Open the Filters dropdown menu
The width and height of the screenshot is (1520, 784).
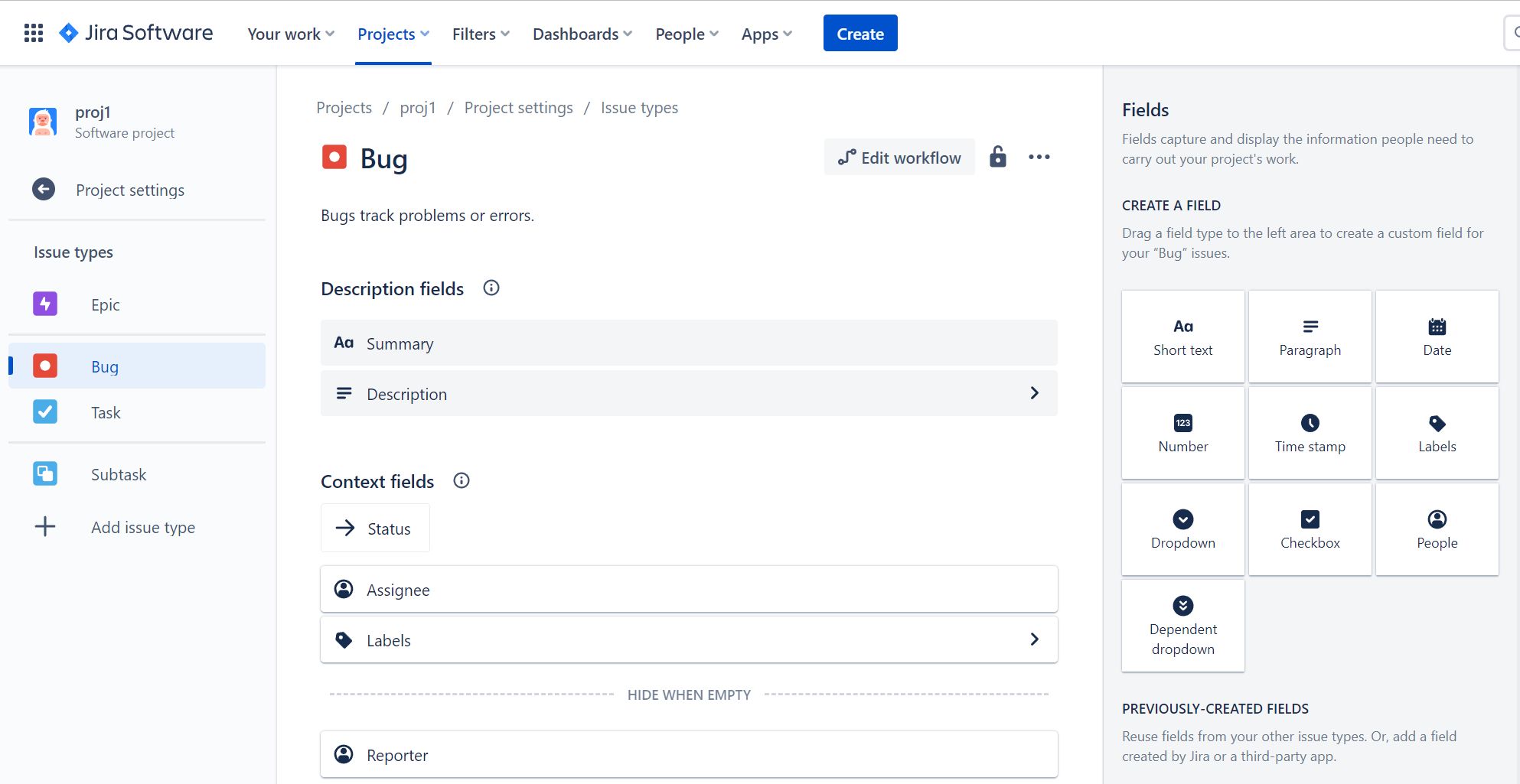pyautogui.click(x=481, y=34)
